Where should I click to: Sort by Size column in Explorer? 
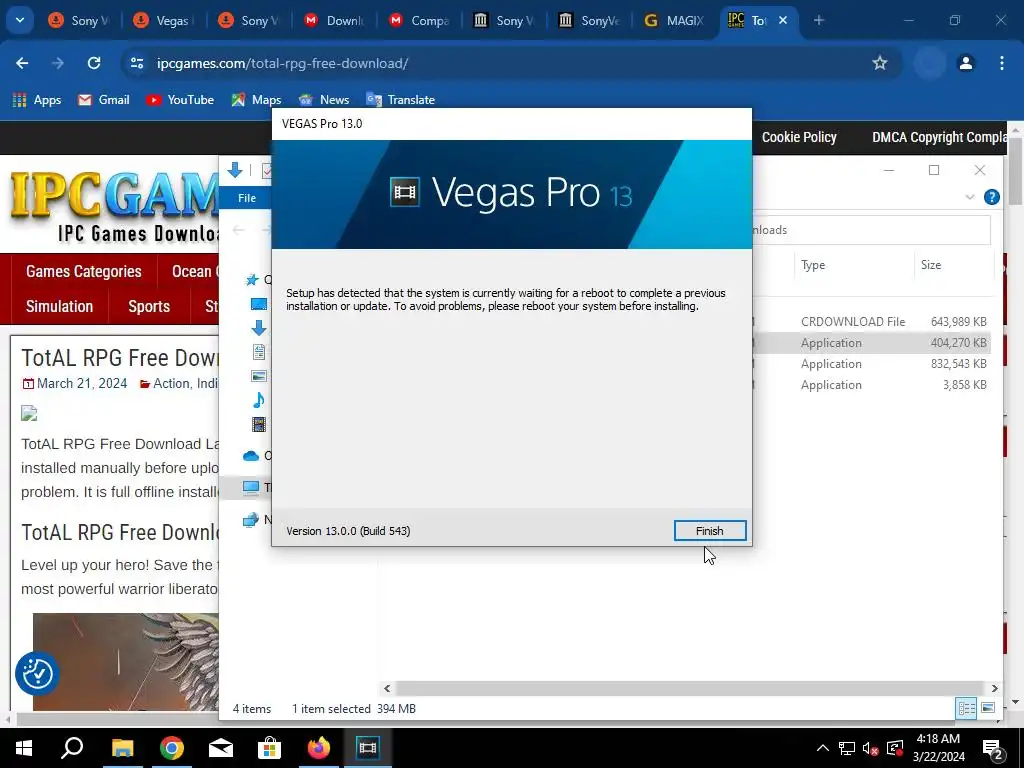(953, 264)
